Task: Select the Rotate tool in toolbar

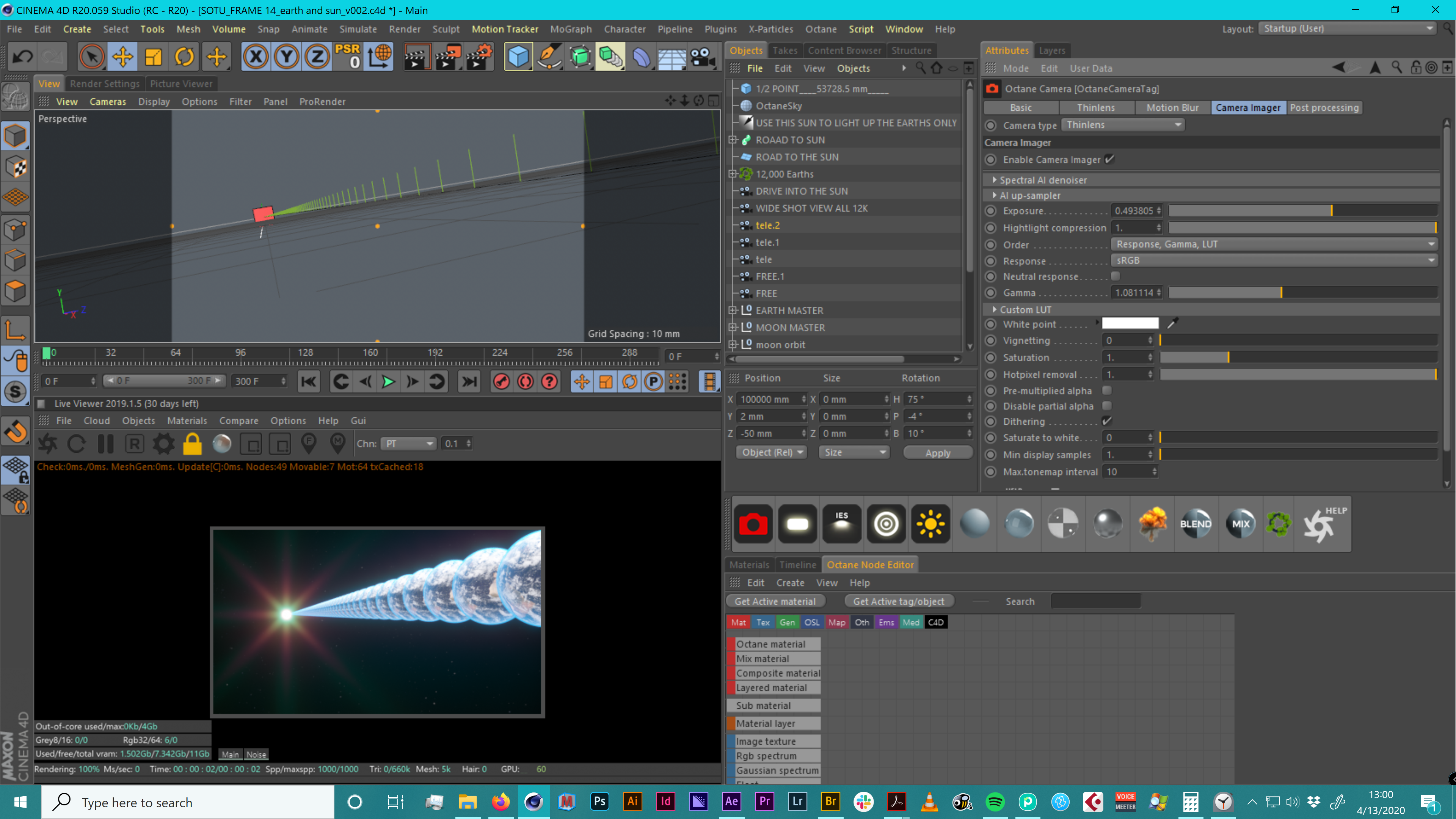Action: coord(184,56)
